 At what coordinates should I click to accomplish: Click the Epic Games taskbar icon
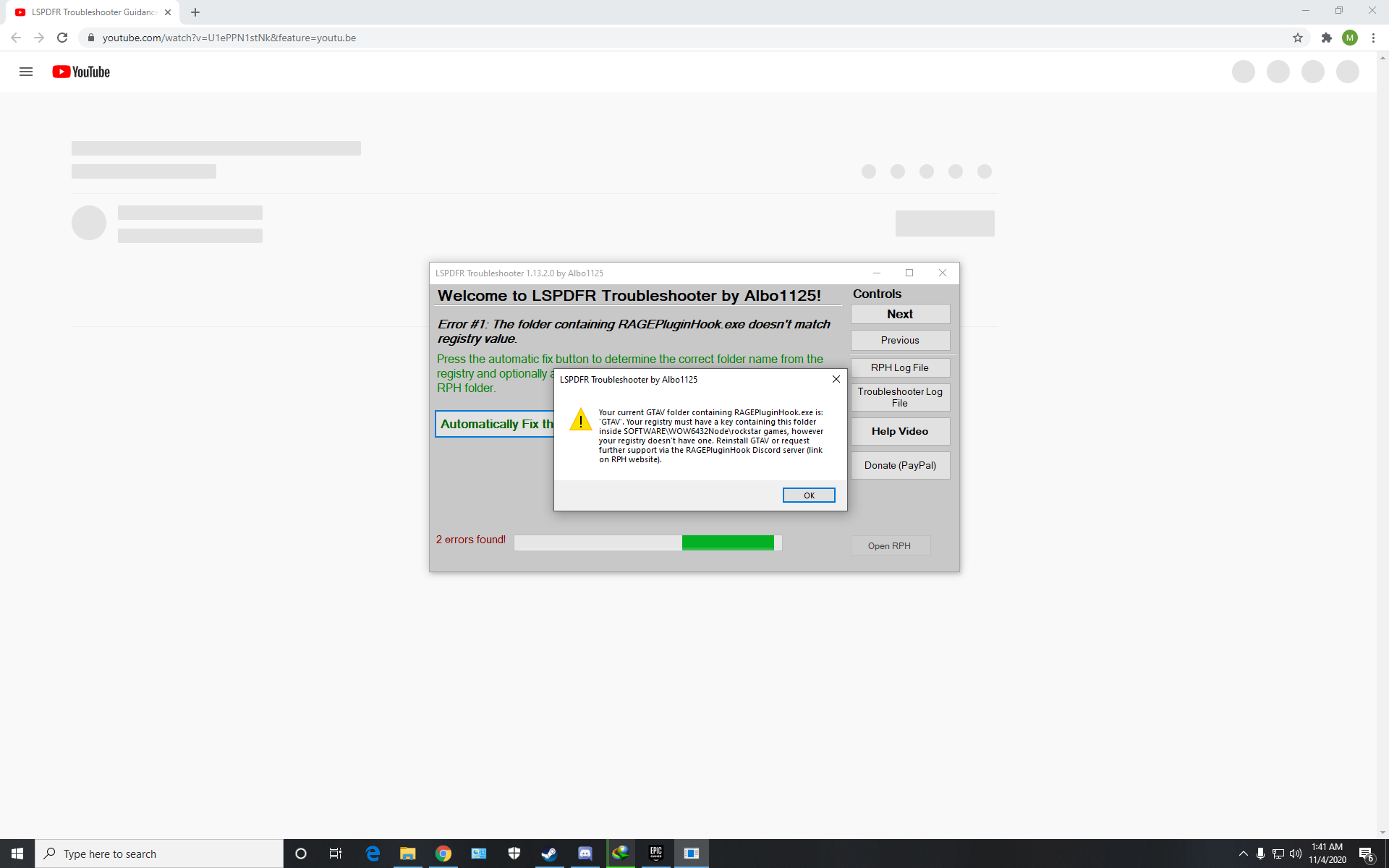pos(655,854)
